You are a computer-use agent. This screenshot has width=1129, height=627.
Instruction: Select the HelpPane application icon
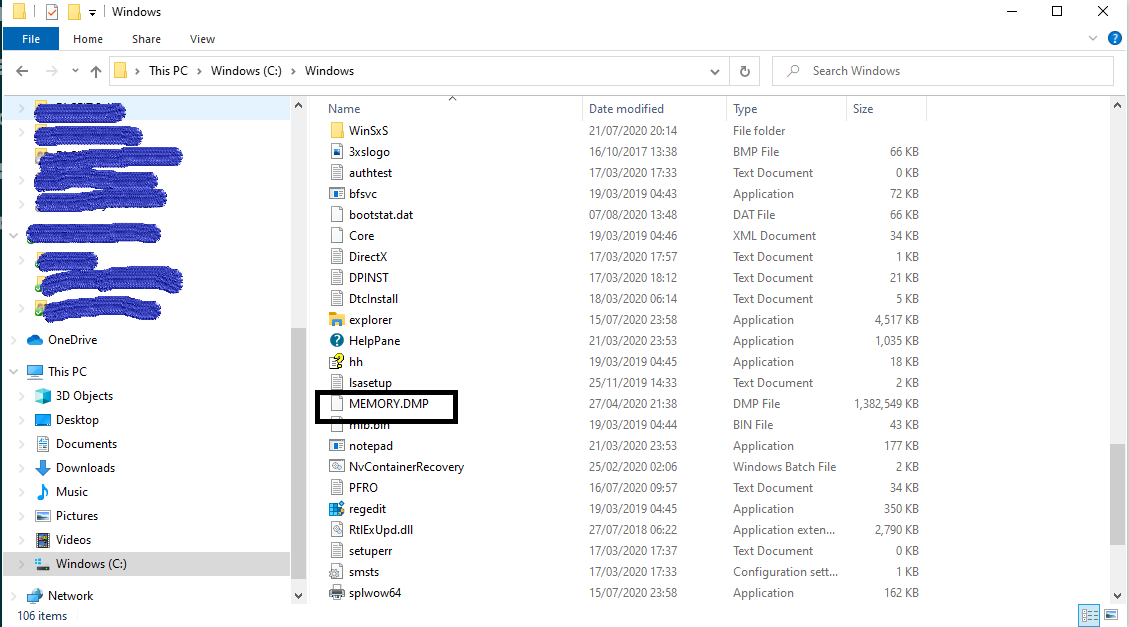336,340
